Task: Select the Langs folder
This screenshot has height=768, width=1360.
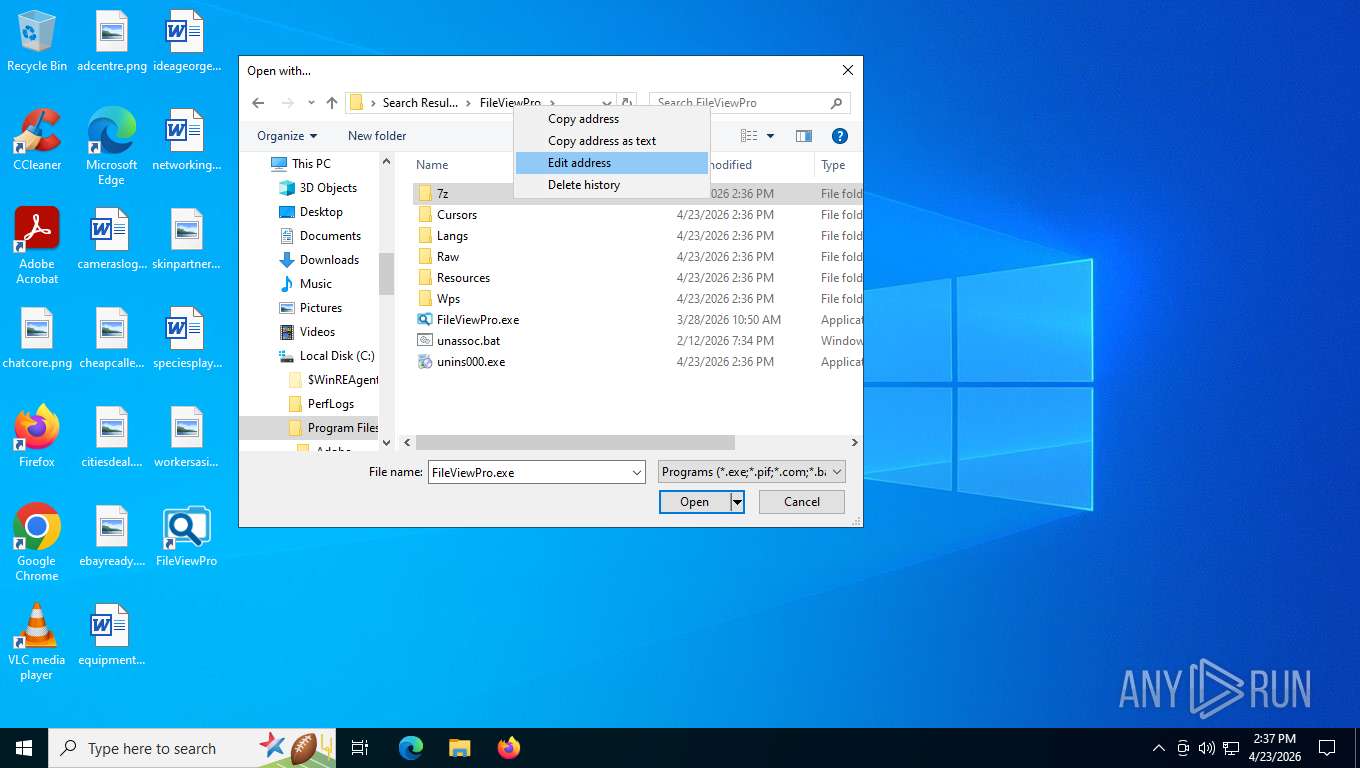Action: coord(452,236)
